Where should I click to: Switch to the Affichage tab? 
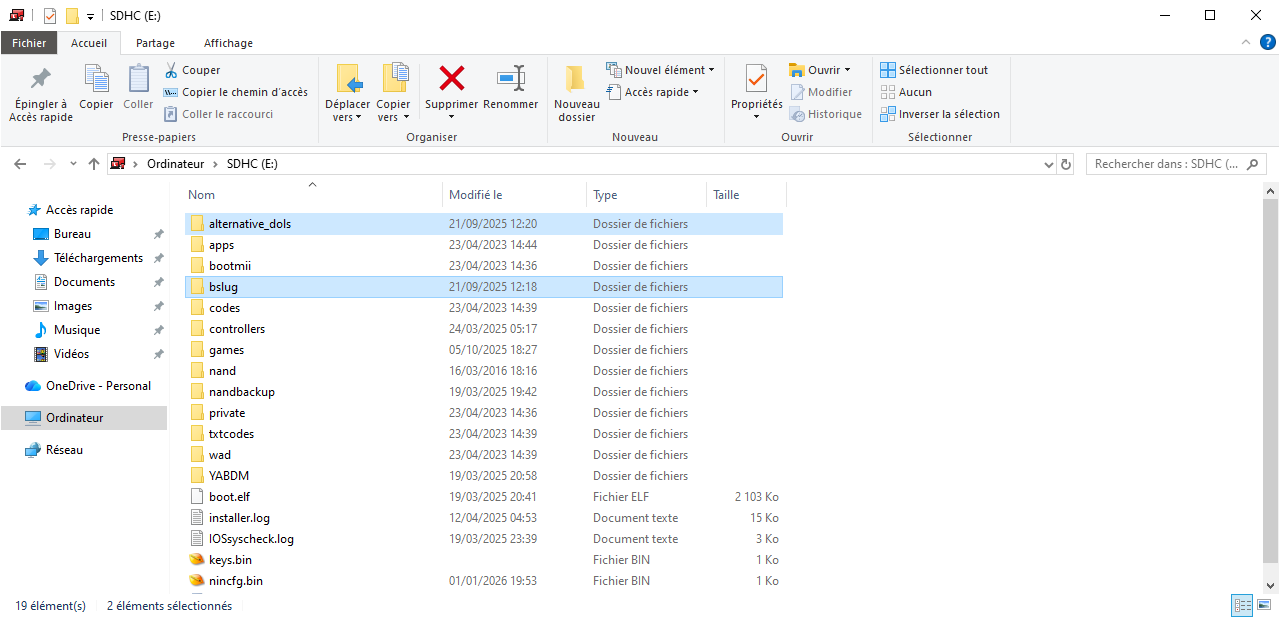click(228, 43)
